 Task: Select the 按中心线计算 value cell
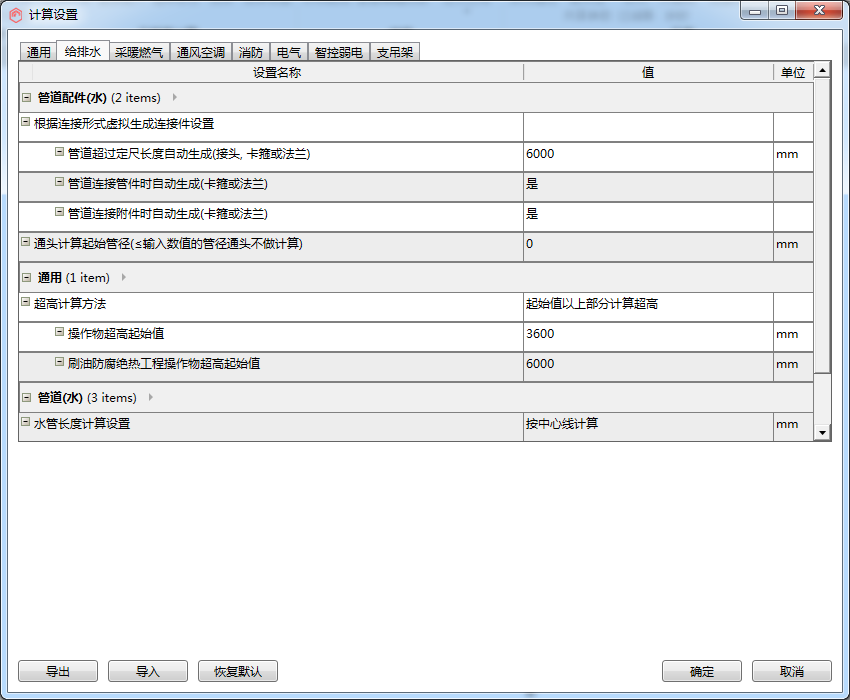click(648, 427)
